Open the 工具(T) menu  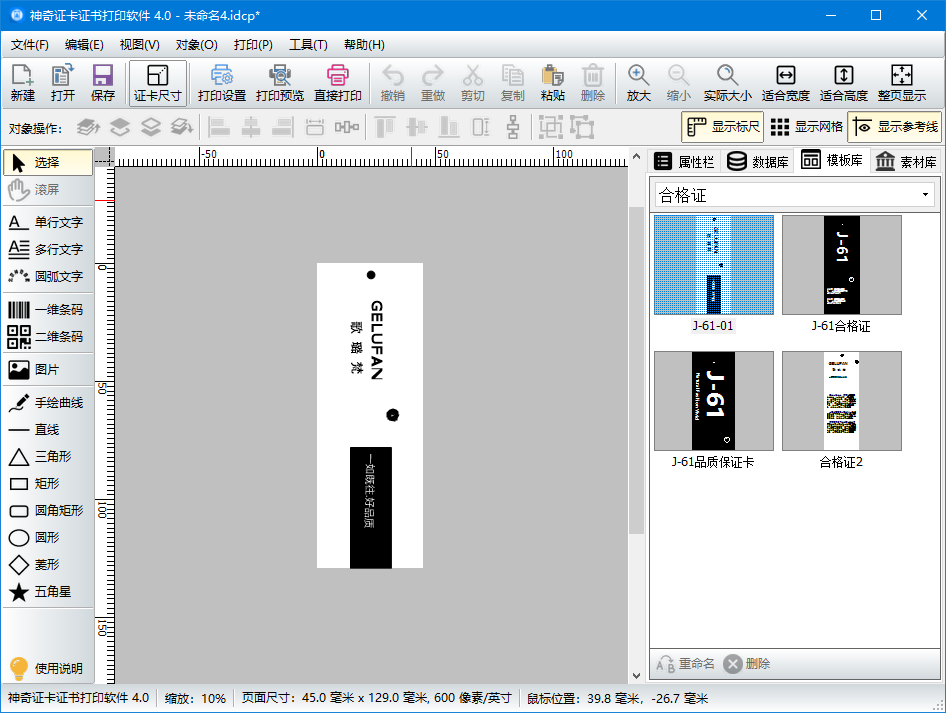(308, 45)
